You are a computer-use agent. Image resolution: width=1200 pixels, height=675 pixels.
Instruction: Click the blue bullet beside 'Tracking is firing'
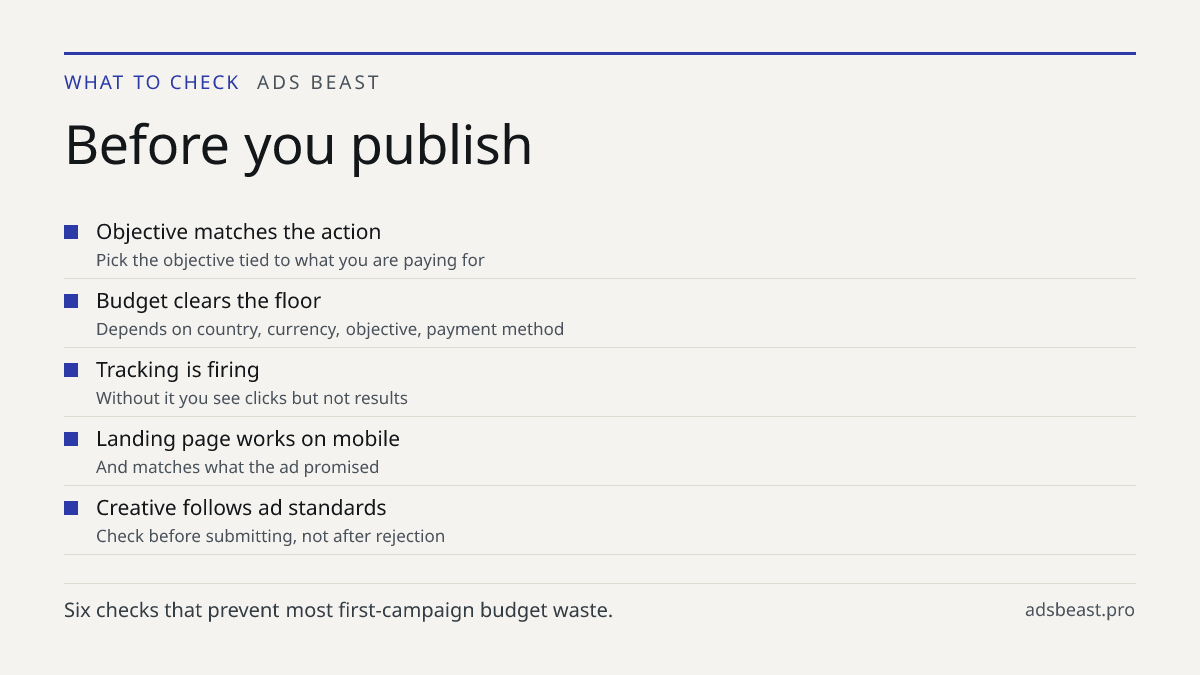point(71,370)
